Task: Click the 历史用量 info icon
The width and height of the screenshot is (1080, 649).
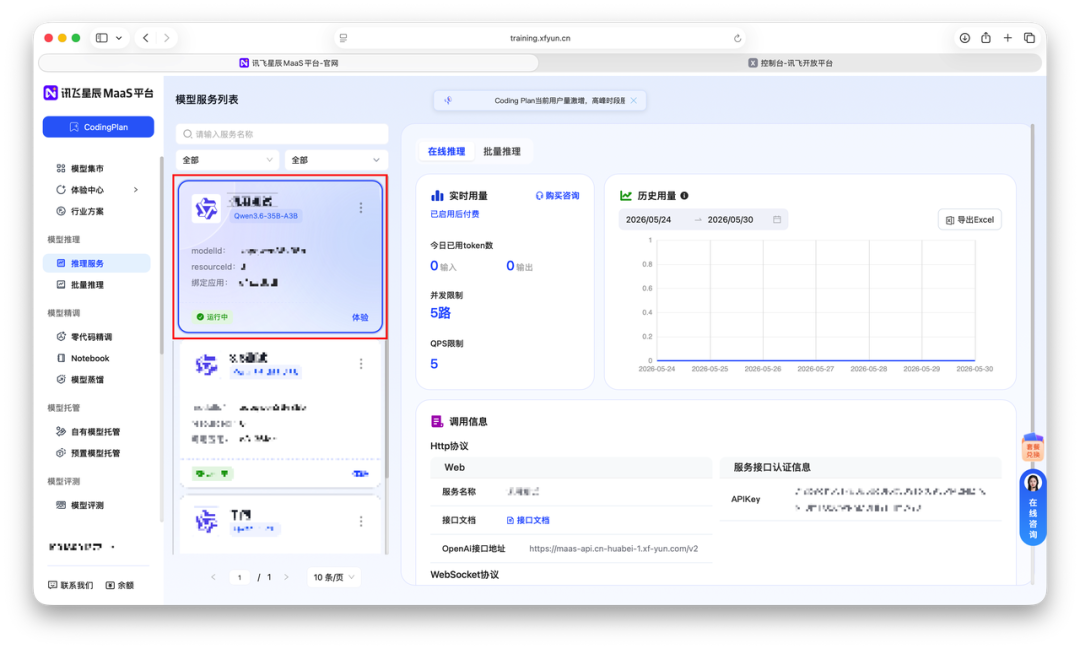Action: click(684, 196)
